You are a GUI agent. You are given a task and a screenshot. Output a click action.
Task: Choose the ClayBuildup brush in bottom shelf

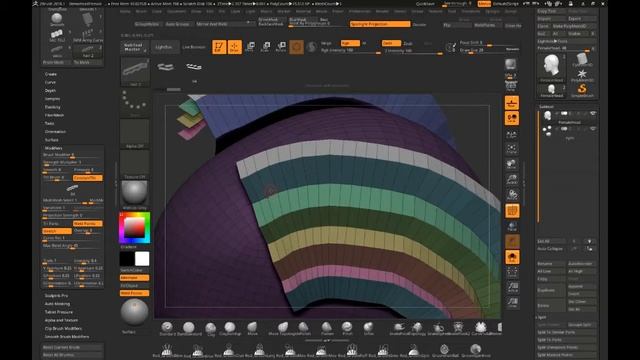230,329
